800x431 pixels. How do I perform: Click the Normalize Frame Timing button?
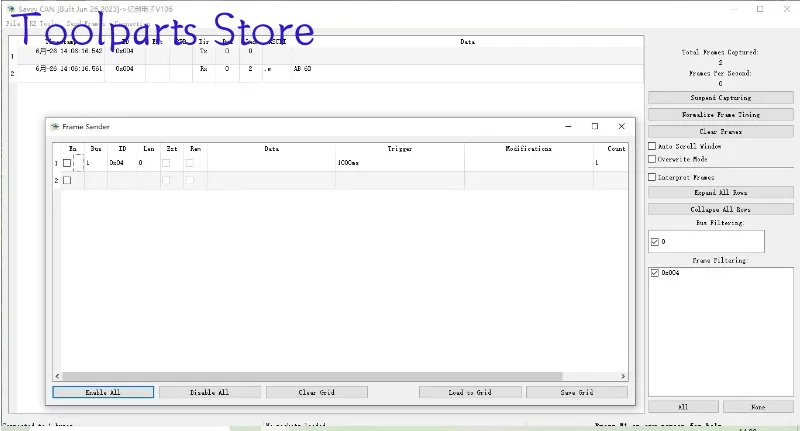coord(721,115)
